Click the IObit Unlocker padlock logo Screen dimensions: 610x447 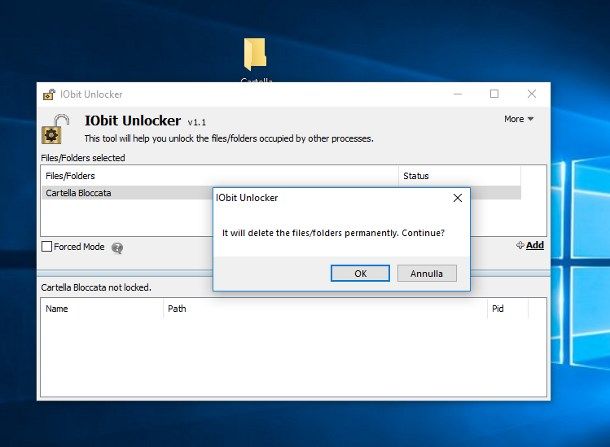click(55, 129)
